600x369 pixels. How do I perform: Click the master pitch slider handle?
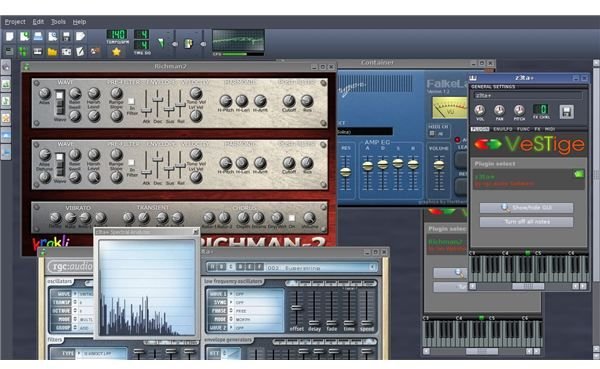(x=203, y=44)
